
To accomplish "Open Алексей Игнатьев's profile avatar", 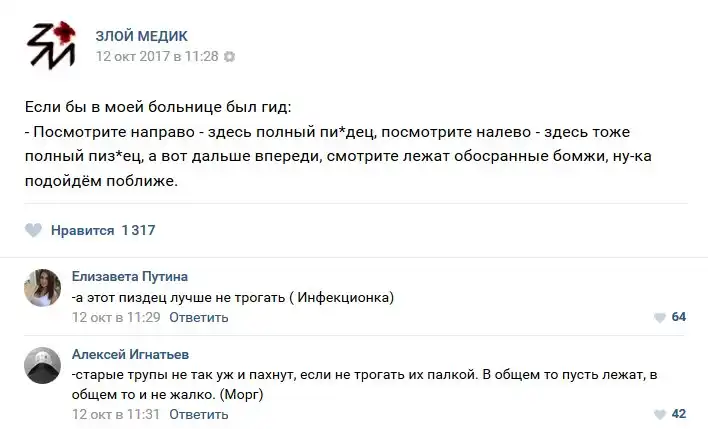I will [43, 365].
